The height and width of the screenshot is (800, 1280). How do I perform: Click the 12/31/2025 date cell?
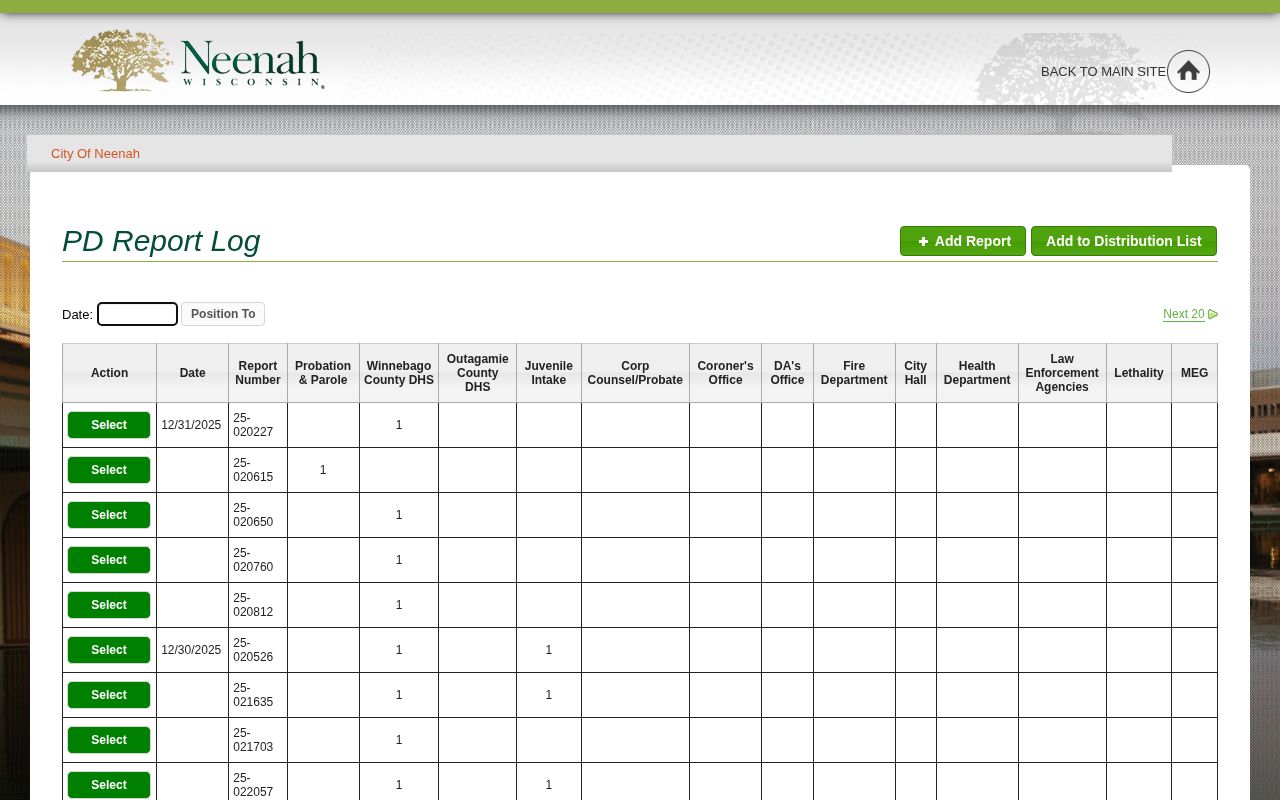(x=192, y=425)
